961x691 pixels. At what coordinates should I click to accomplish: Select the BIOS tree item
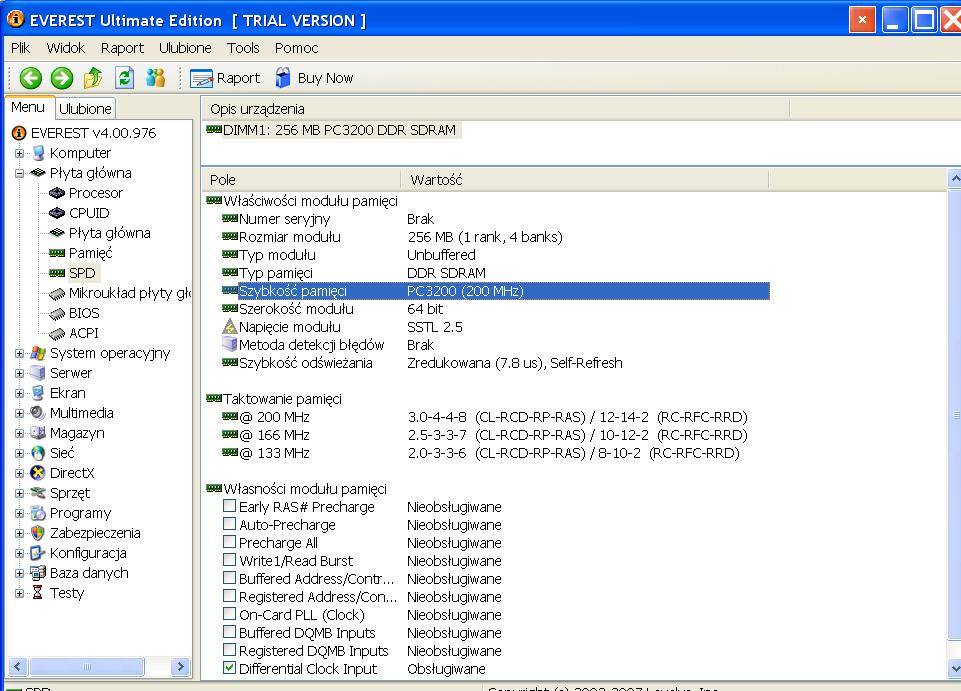(84, 313)
